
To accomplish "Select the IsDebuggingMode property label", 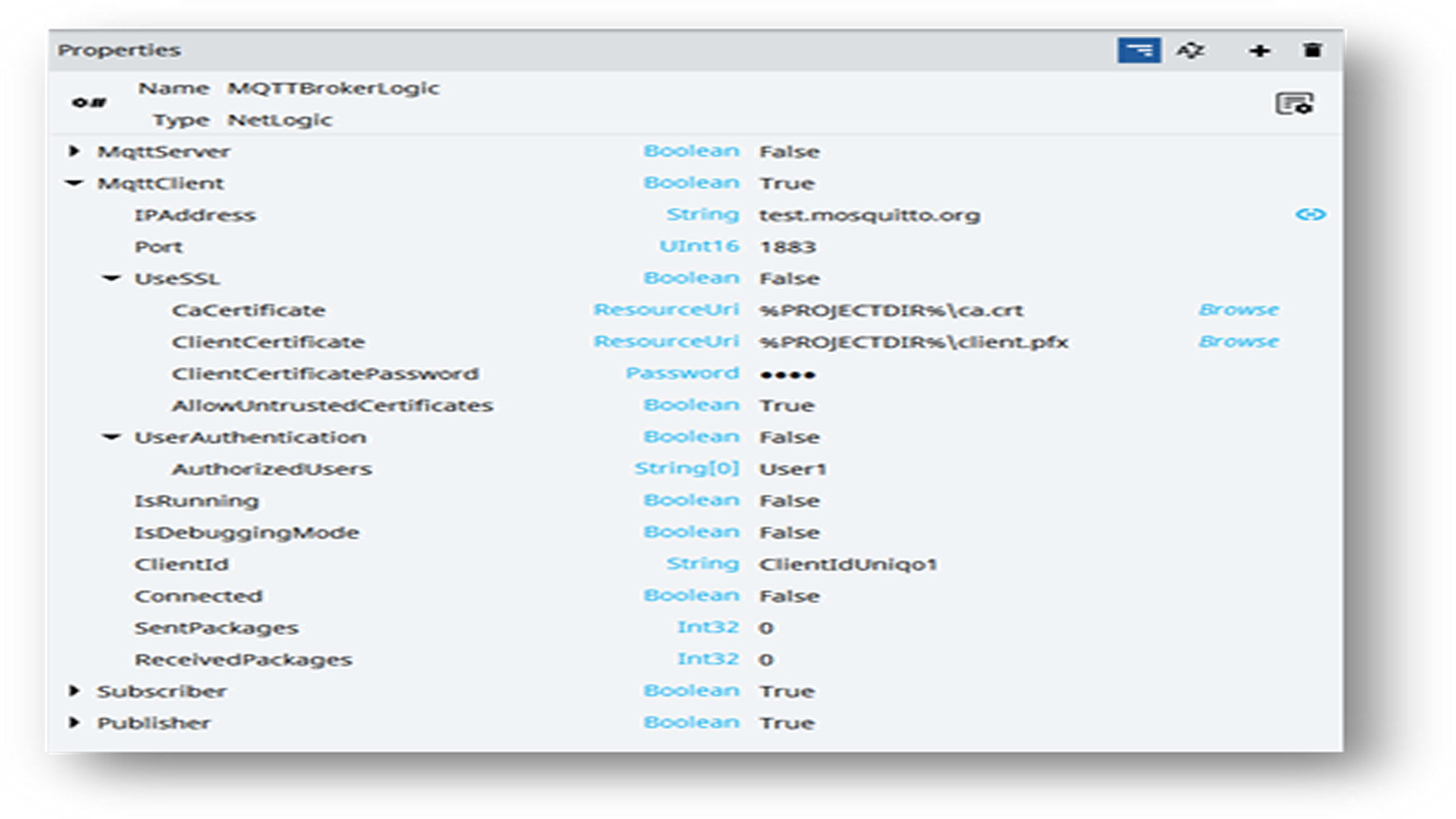I will pos(246,533).
